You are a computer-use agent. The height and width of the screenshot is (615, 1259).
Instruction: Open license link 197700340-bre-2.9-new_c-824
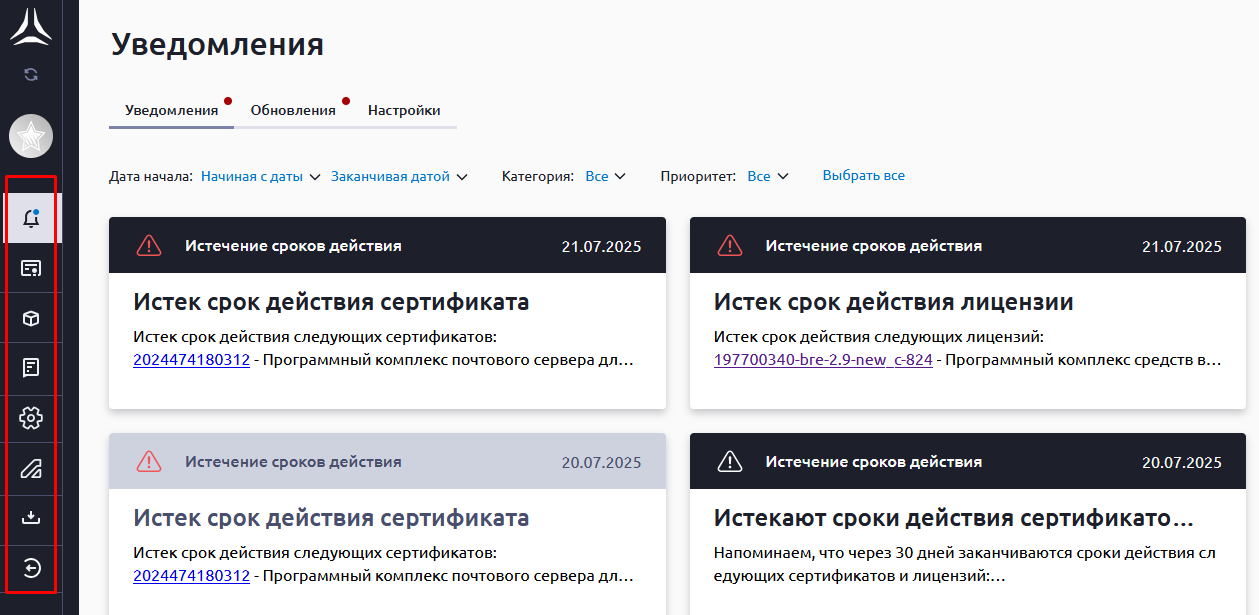click(823, 360)
